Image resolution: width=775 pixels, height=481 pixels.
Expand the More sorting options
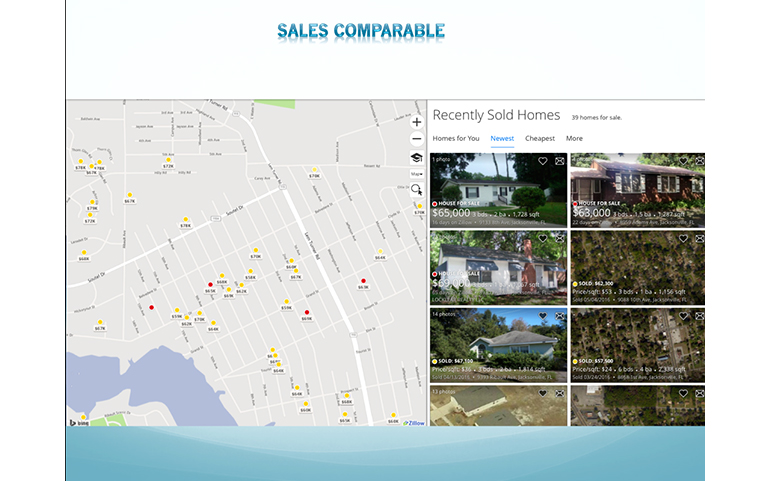point(574,138)
